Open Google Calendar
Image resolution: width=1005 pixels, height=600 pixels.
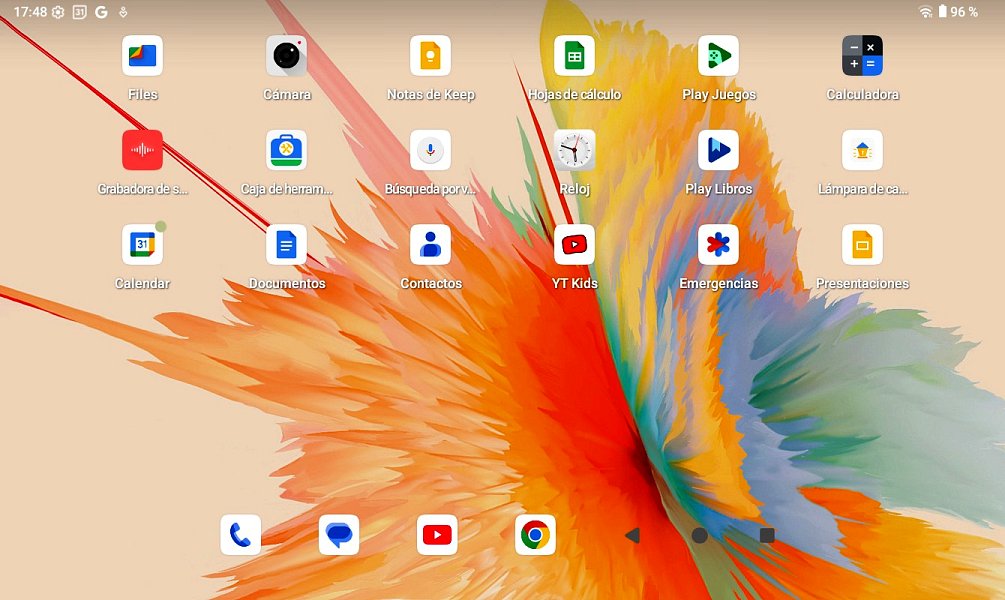pos(142,245)
